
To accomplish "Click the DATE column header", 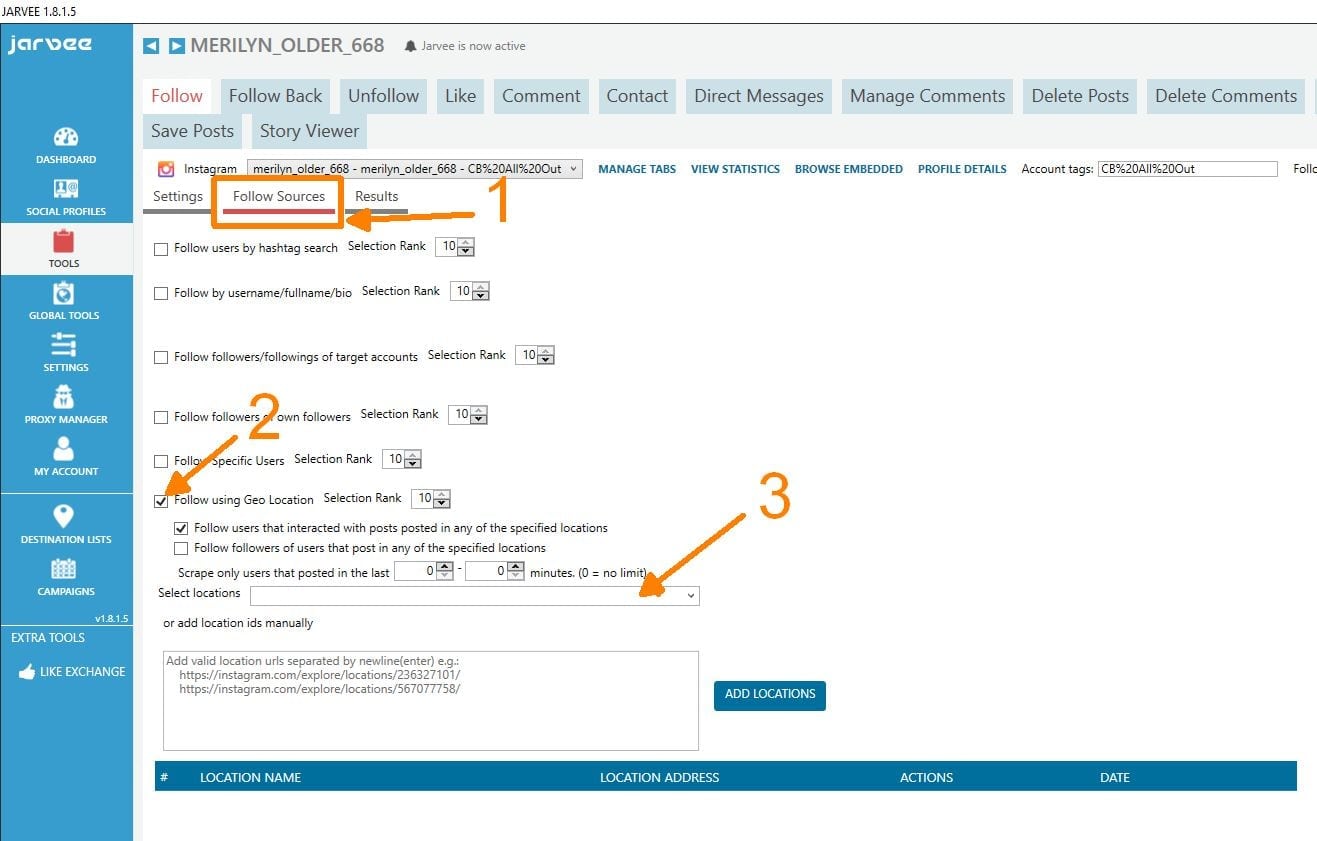I will click(1115, 777).
